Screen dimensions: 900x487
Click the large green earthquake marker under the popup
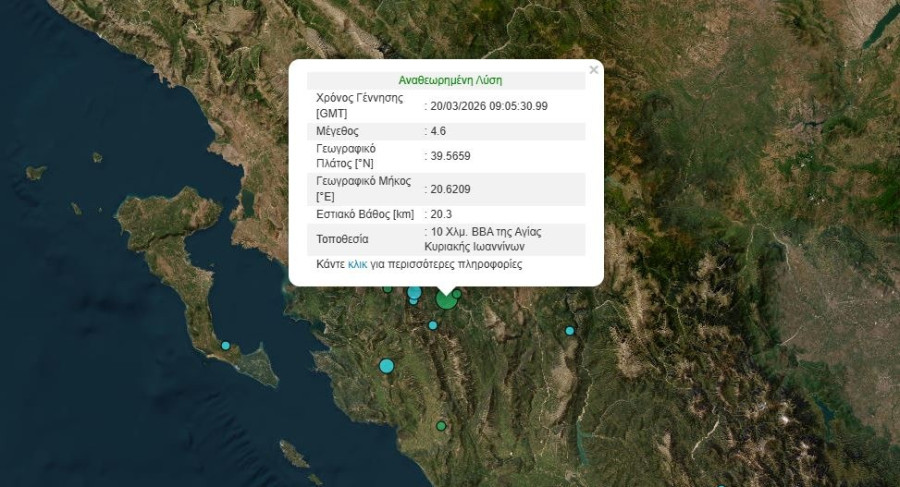click(x=446, y=299)
